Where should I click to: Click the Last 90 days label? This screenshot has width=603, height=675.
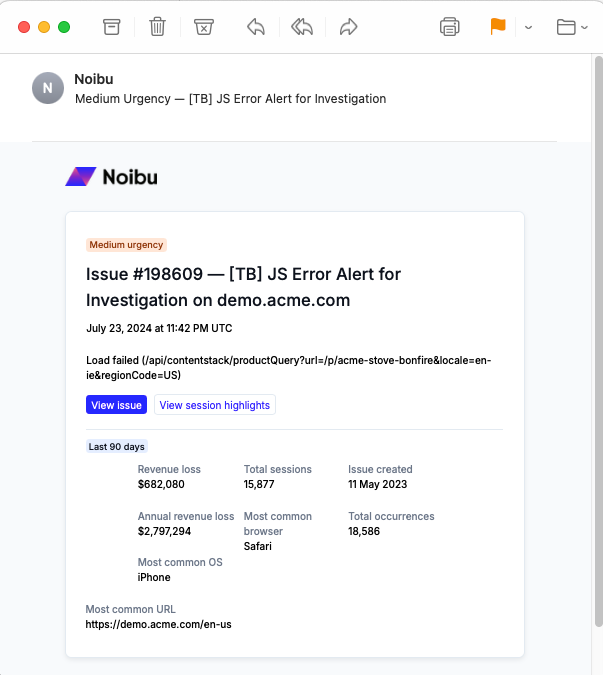117,447
